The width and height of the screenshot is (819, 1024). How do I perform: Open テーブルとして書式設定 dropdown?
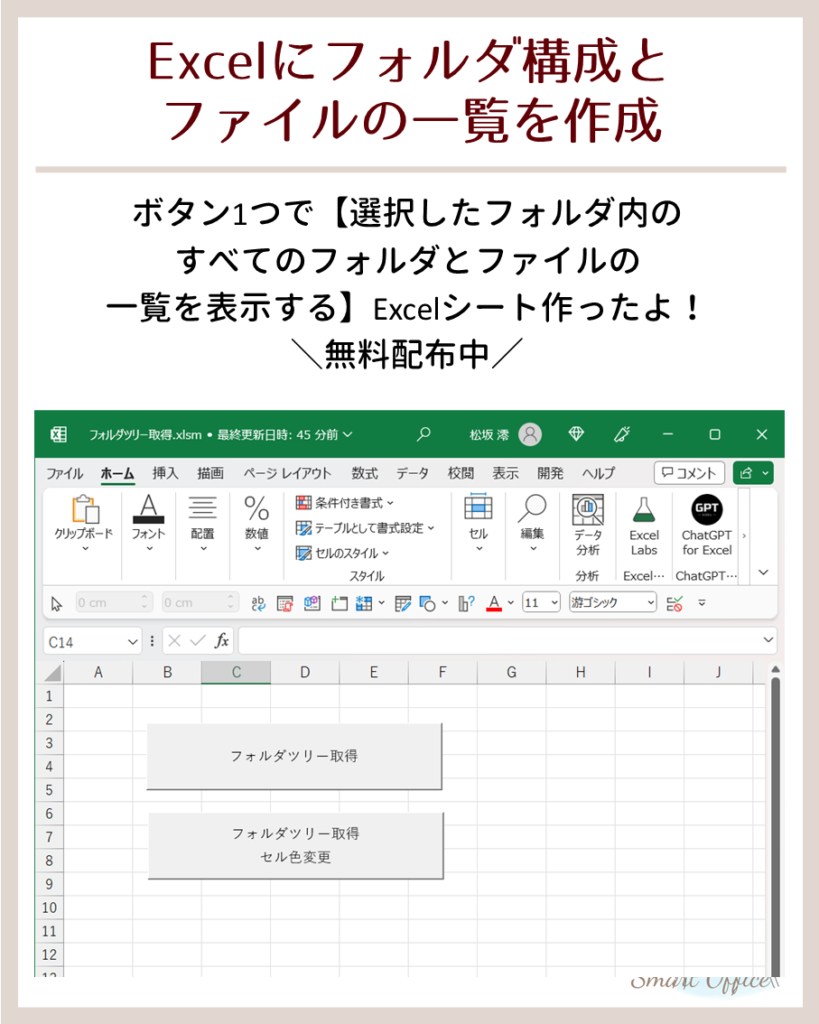tap(364, 528)
